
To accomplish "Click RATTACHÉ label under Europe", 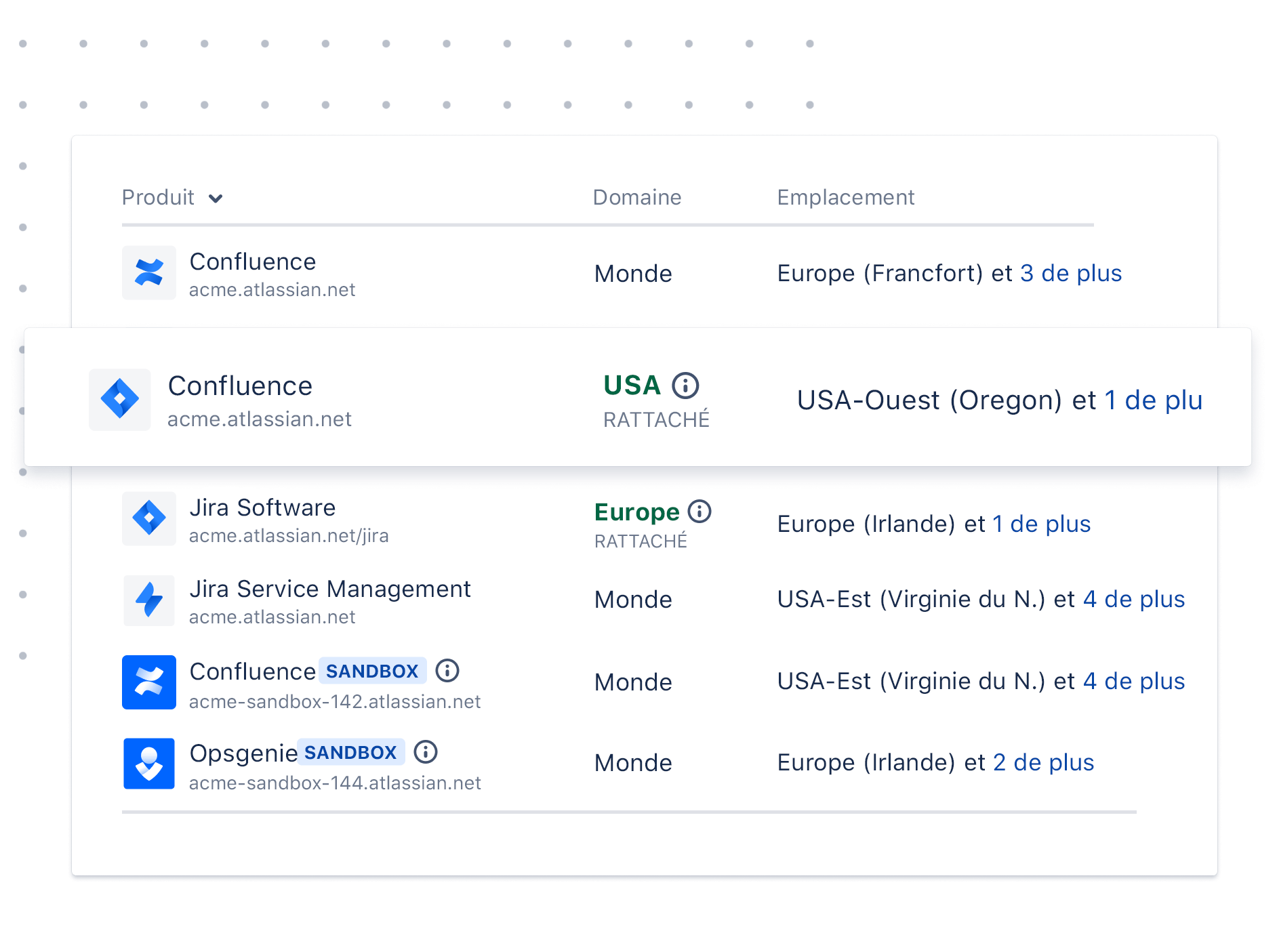I will click(641, 541).
